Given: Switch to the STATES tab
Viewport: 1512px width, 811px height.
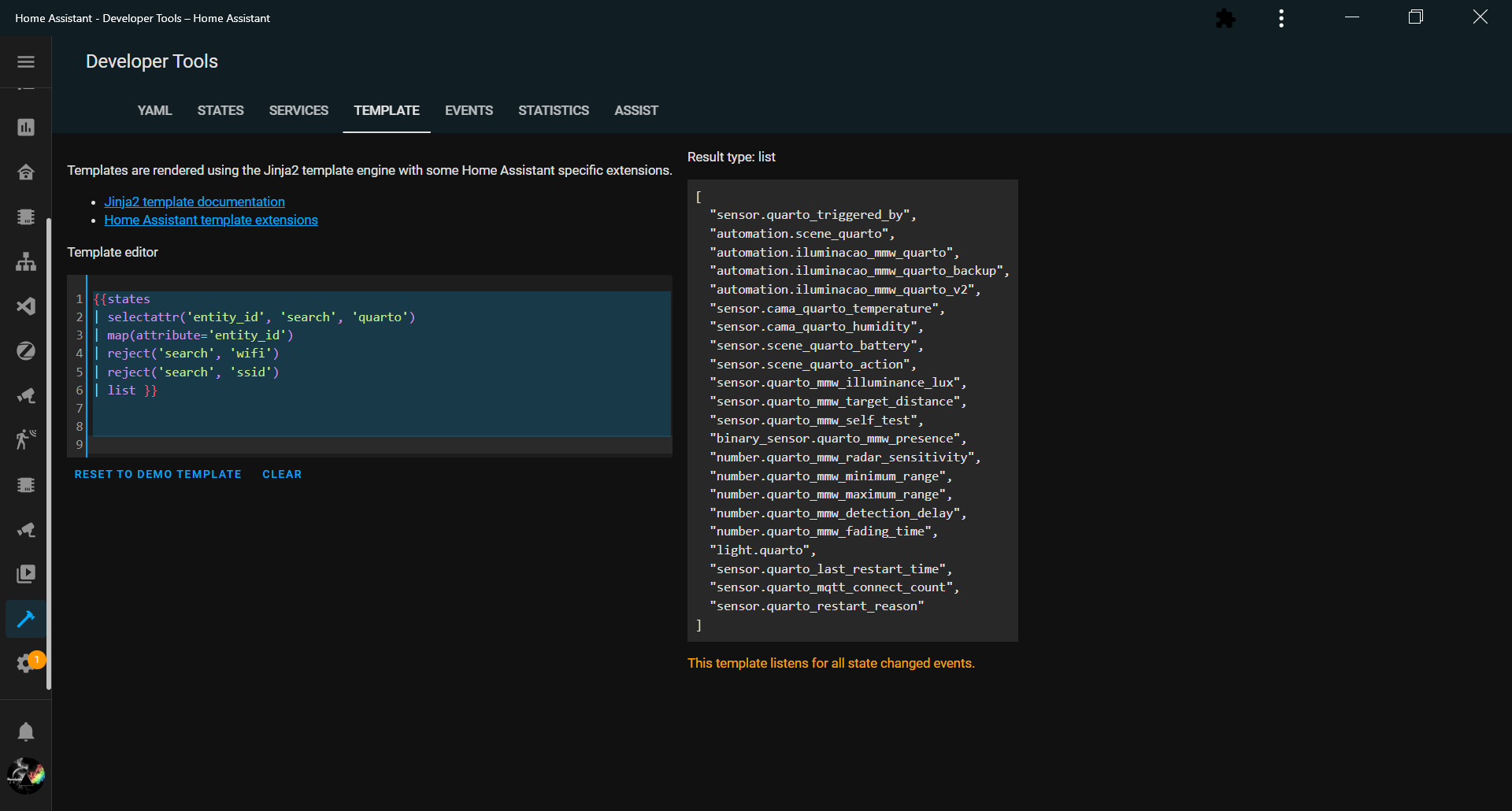Looking at the screenshot, I should (220, 111).
